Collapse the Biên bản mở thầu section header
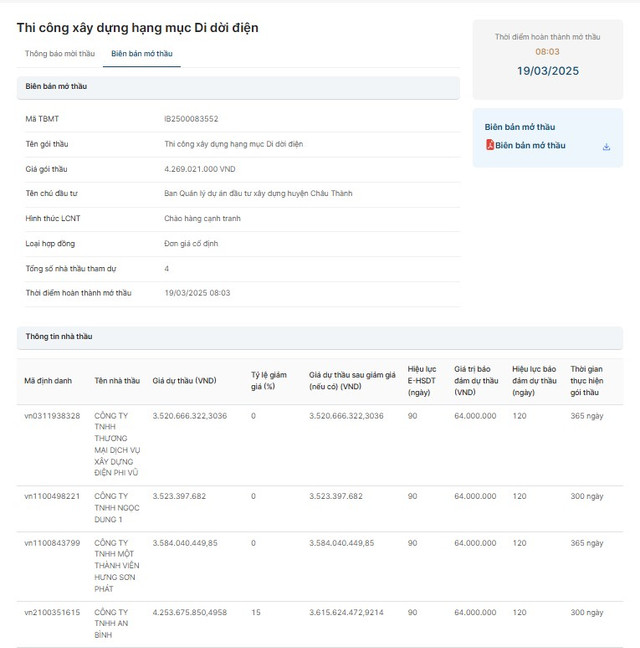 [x=238, y=87]
